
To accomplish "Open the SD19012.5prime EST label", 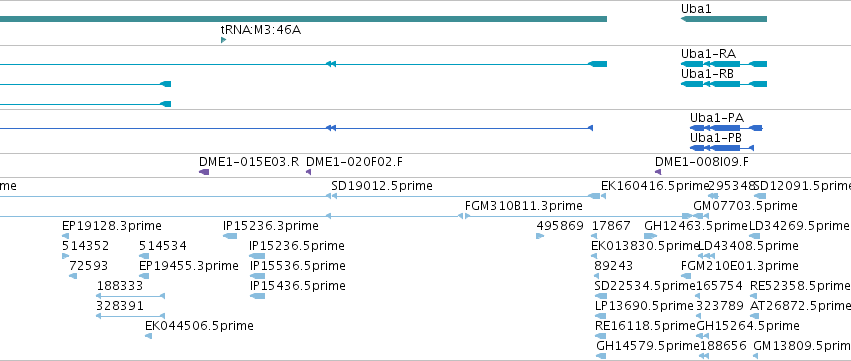I will tap(382, 186).
